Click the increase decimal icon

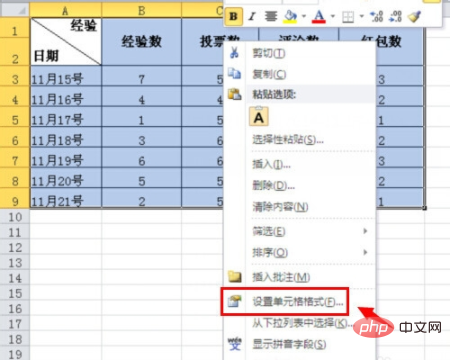click(377, 16)
